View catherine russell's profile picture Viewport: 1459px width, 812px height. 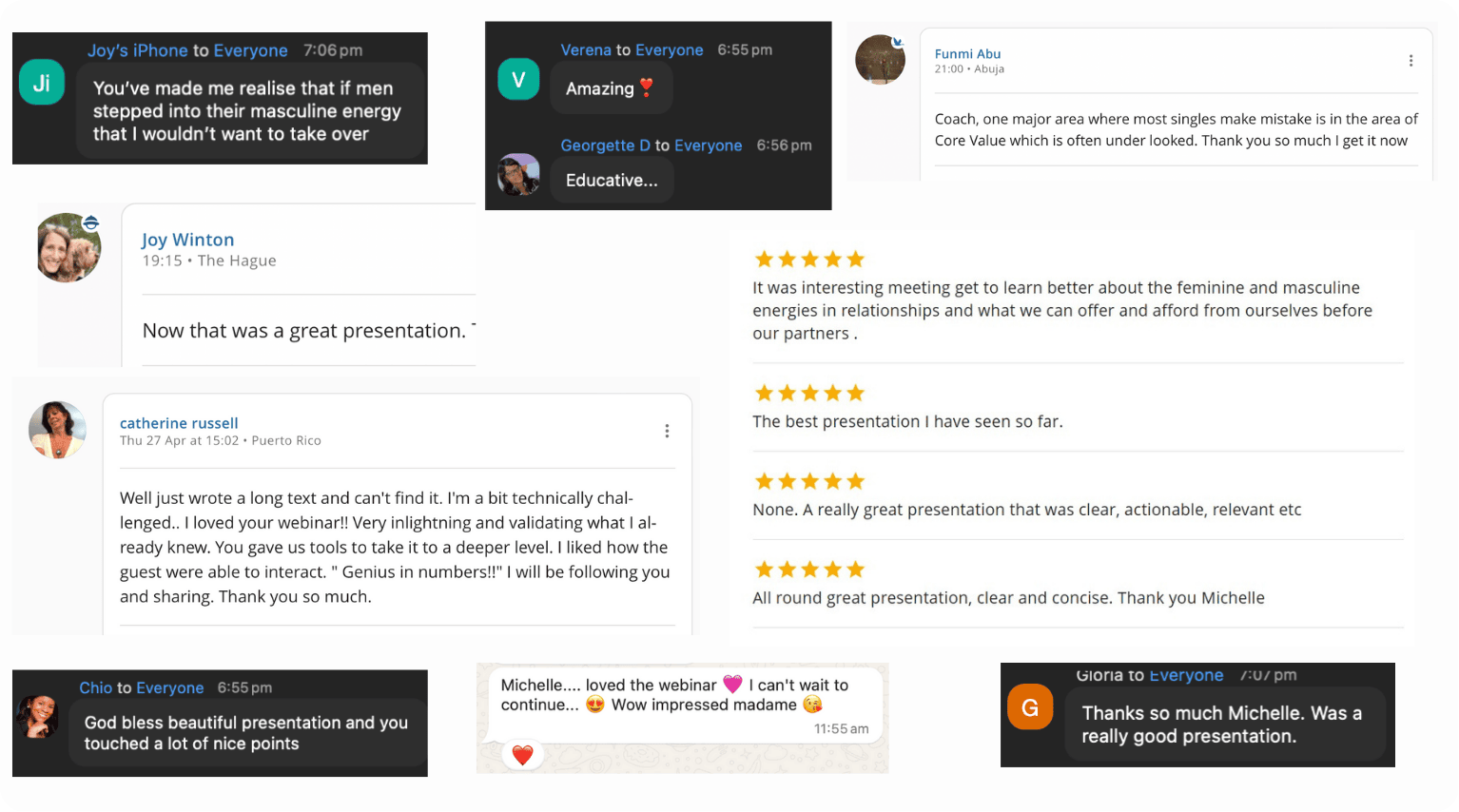(57, 430)
